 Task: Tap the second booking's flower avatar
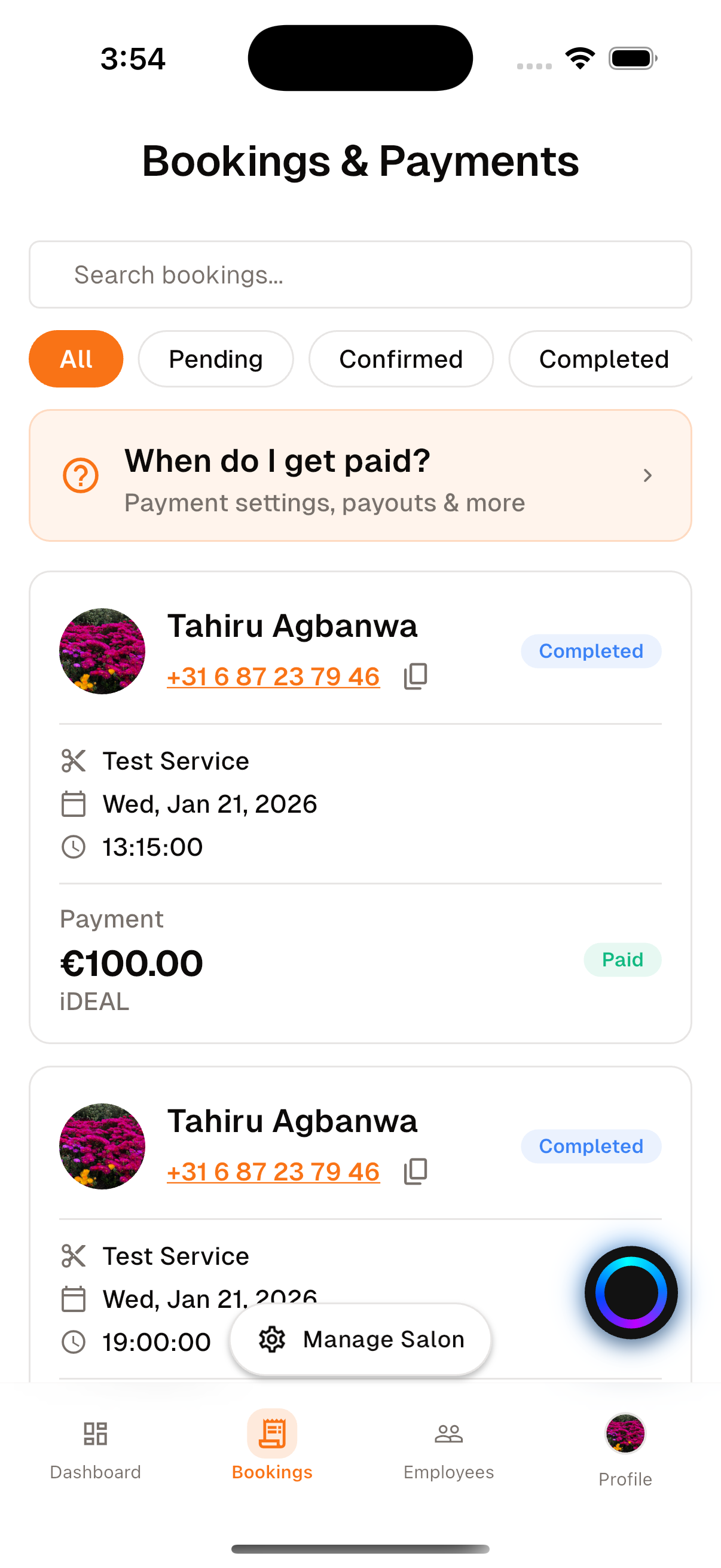coord(102,1146)
